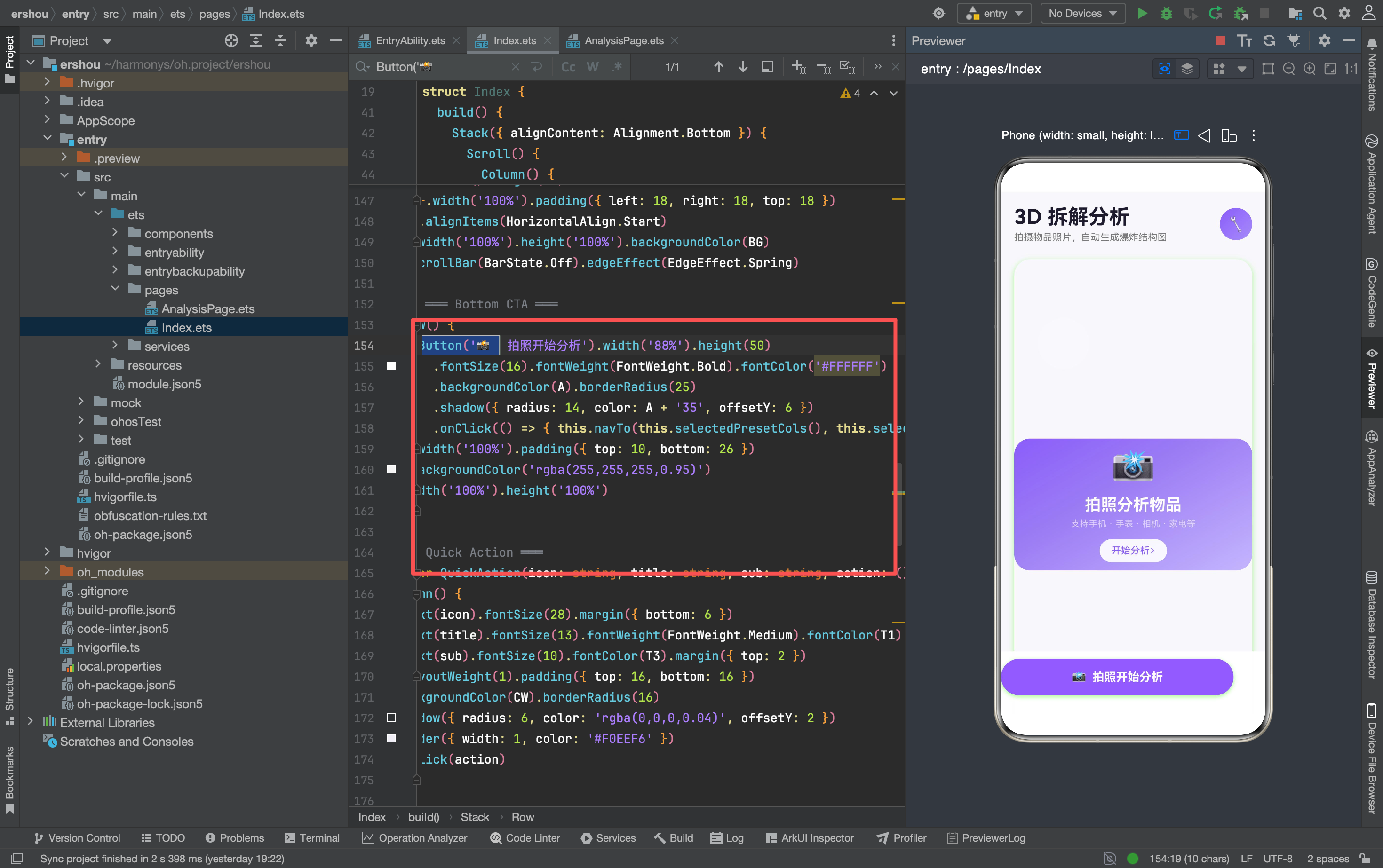The height and width of the screenshot is (868, 1383).
Task: Rotate the preview device orientation
Action: [1229, 135]
